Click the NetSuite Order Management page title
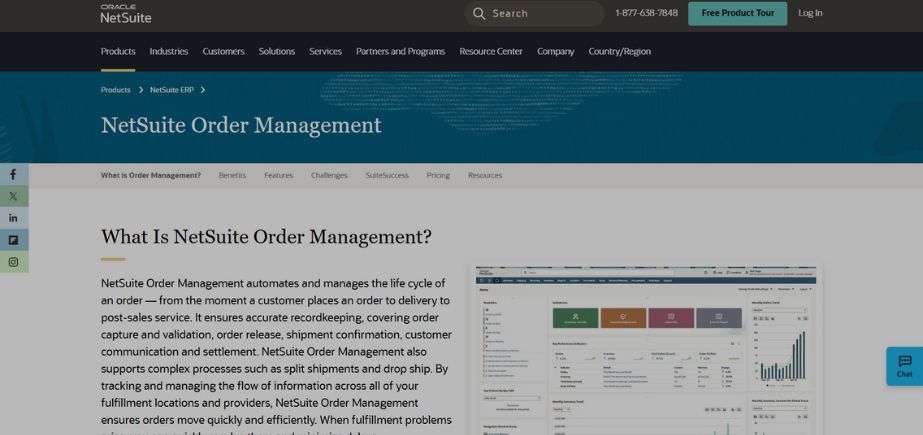 241,125
